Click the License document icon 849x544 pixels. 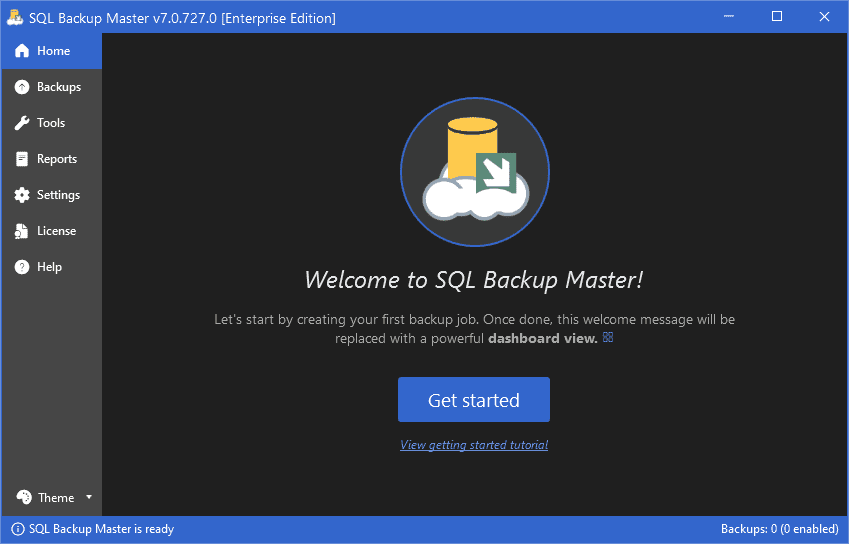coord(22,231)
